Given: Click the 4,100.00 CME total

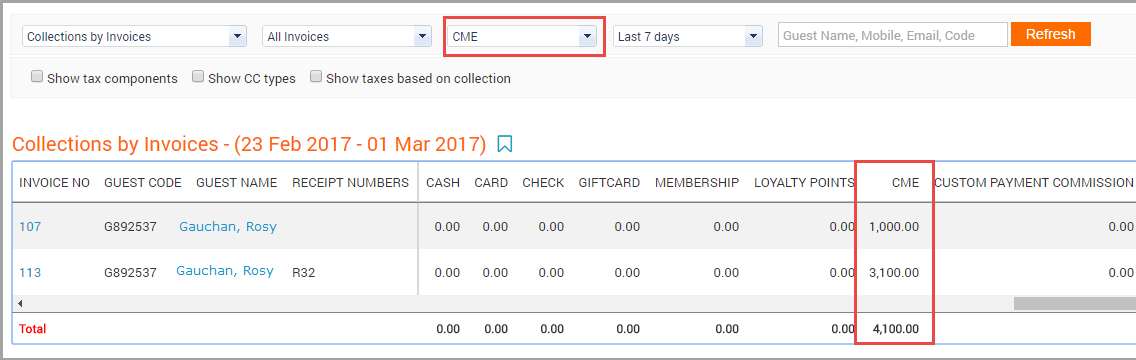Looking at the screenshot, I should tap(895, 329).
